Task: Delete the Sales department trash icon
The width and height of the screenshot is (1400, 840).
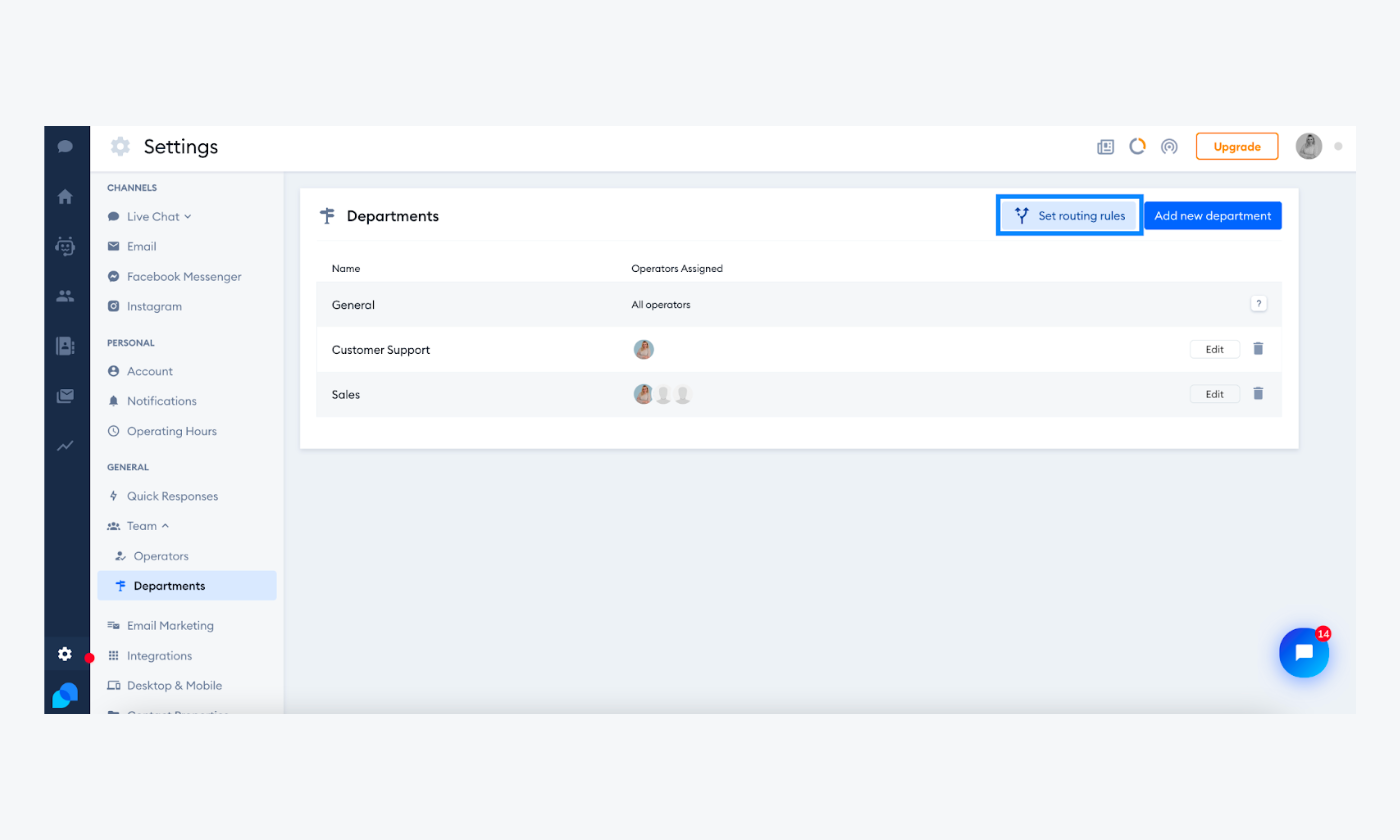Action: click(1258, 394)
